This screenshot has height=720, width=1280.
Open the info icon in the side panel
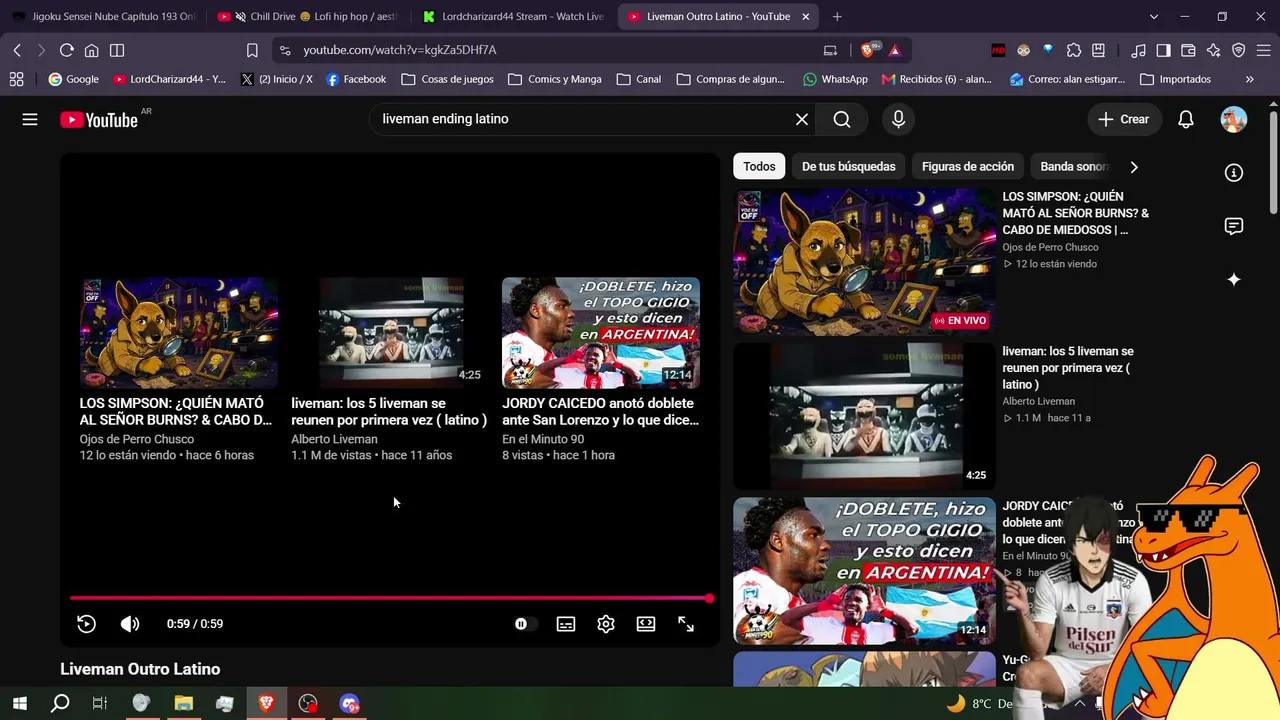pos(1234,173)
